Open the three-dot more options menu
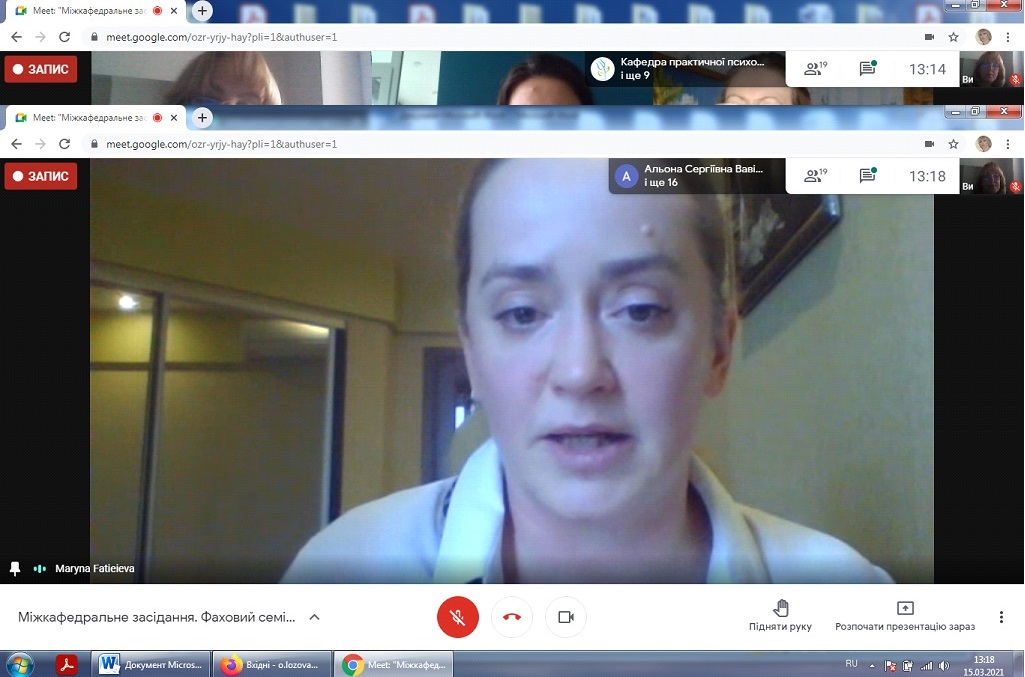This screenshot has width=1025, height=677. point(1001,617)
